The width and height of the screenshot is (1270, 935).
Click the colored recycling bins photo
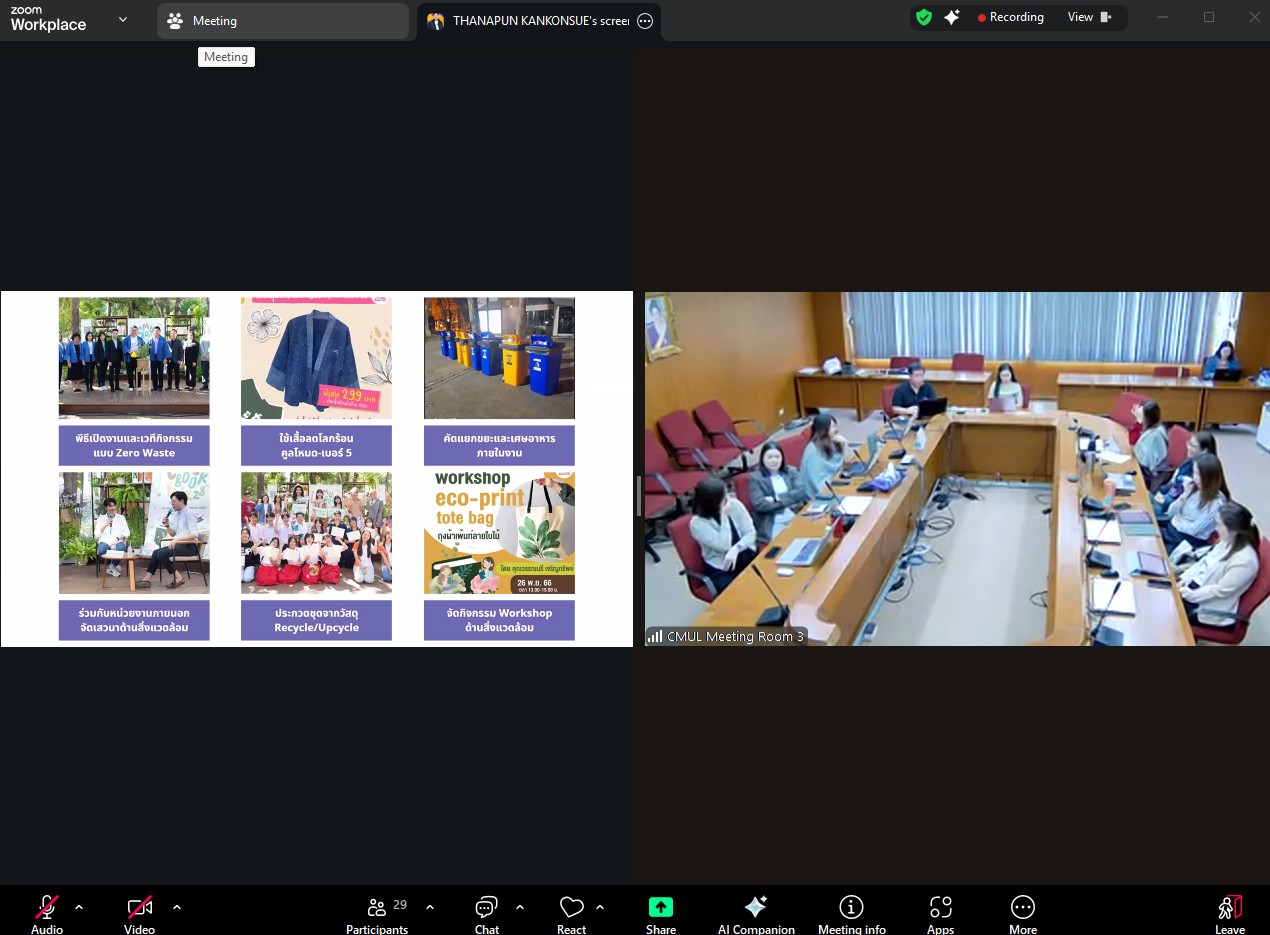coord(499,357)
